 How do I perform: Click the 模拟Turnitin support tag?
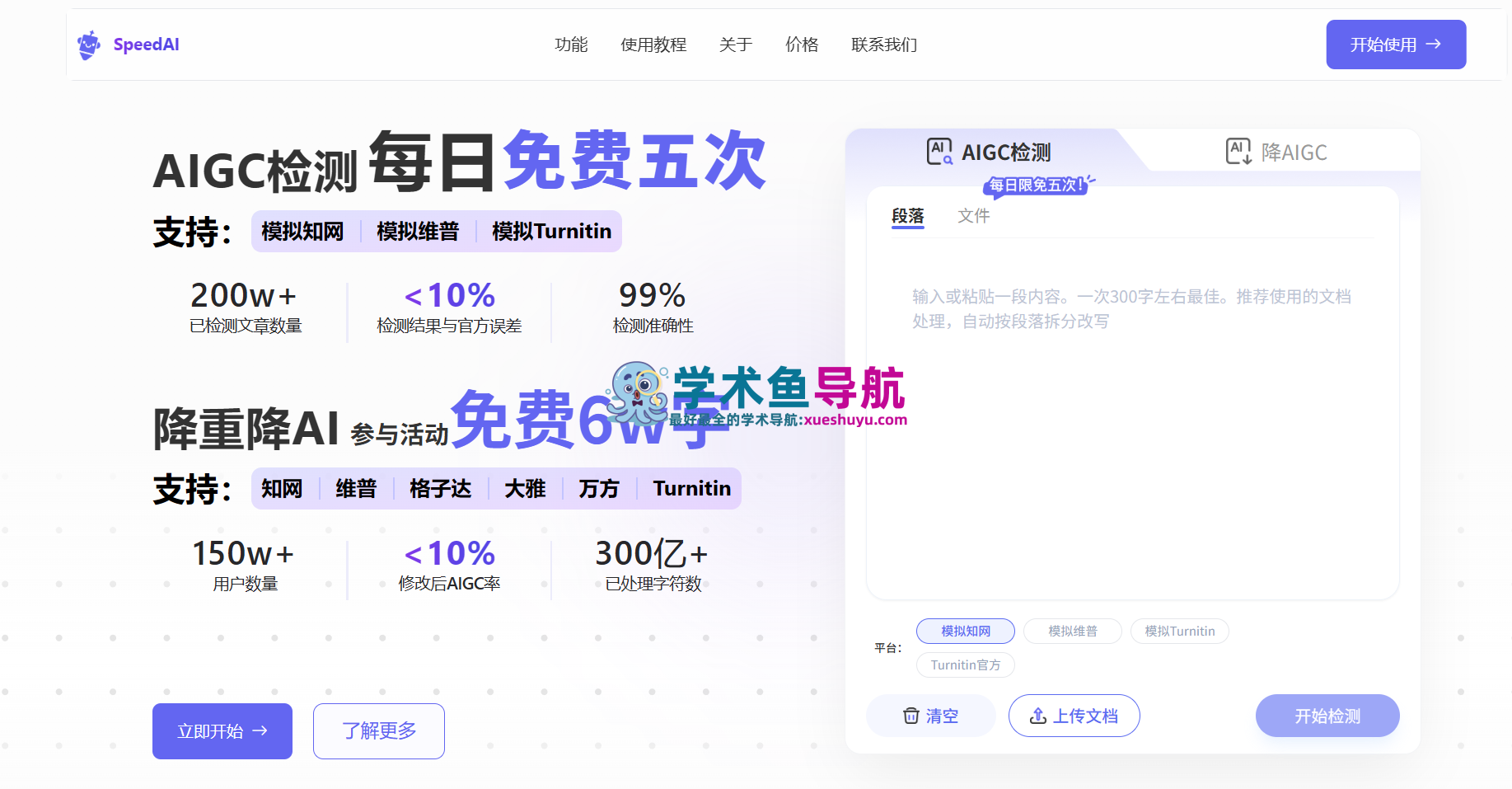(x=550, y=231)
